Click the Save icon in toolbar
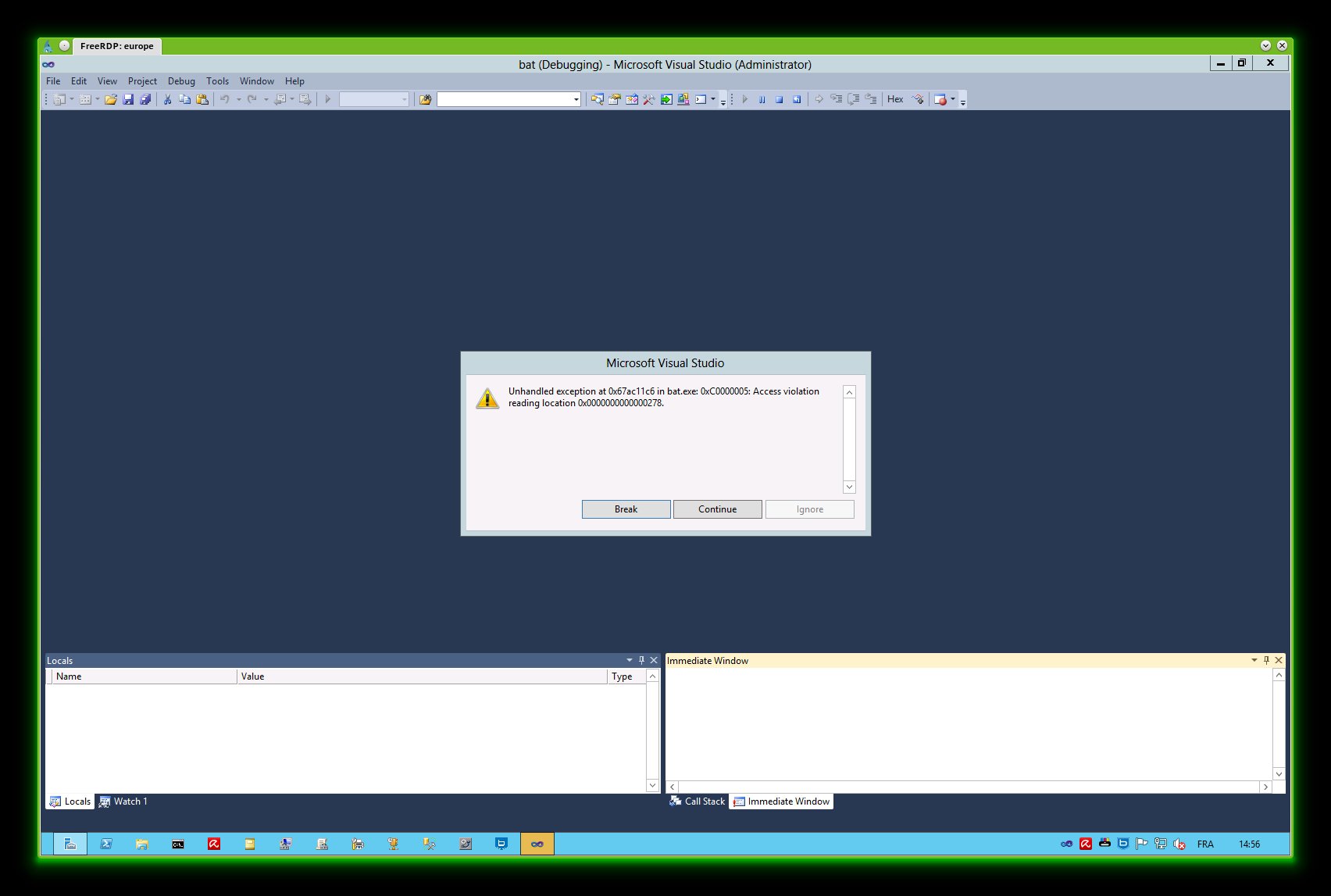 tap(128, 99)
